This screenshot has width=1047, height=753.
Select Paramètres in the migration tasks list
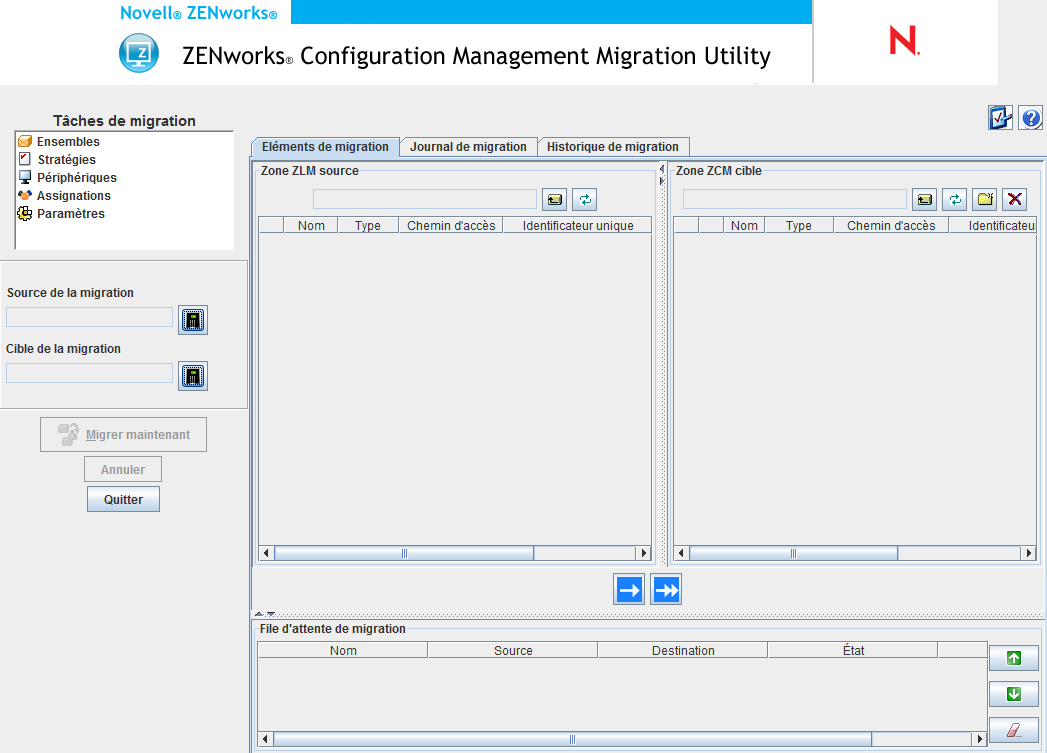tap(67, 213)
